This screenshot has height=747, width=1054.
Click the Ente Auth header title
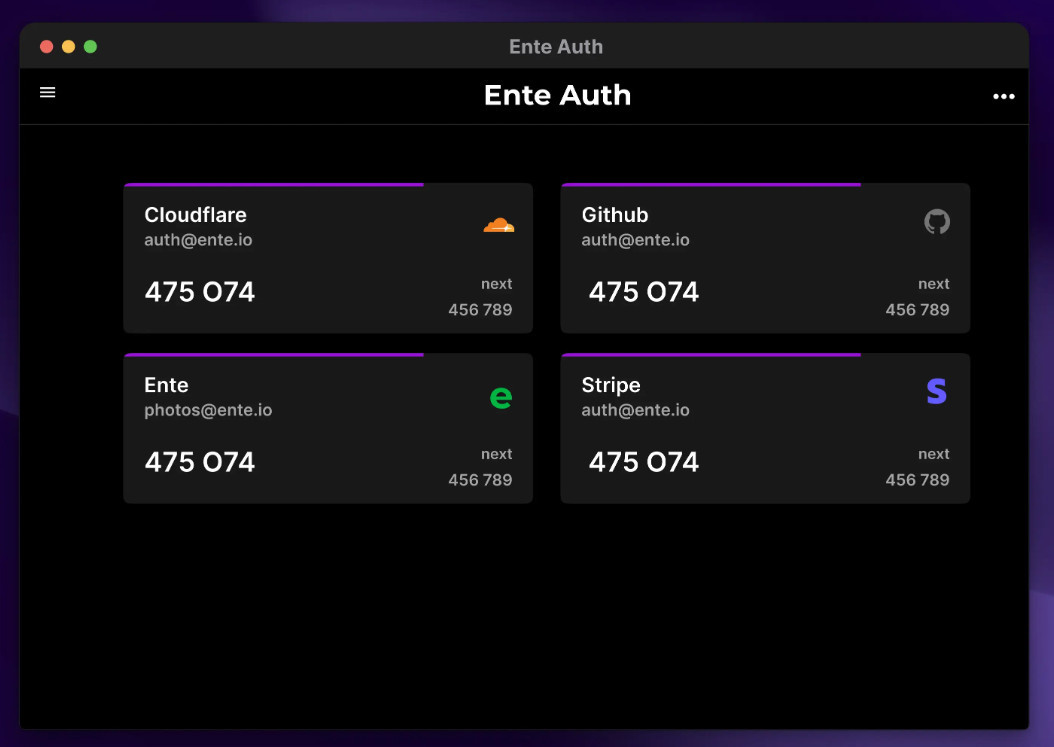[557, 95]
